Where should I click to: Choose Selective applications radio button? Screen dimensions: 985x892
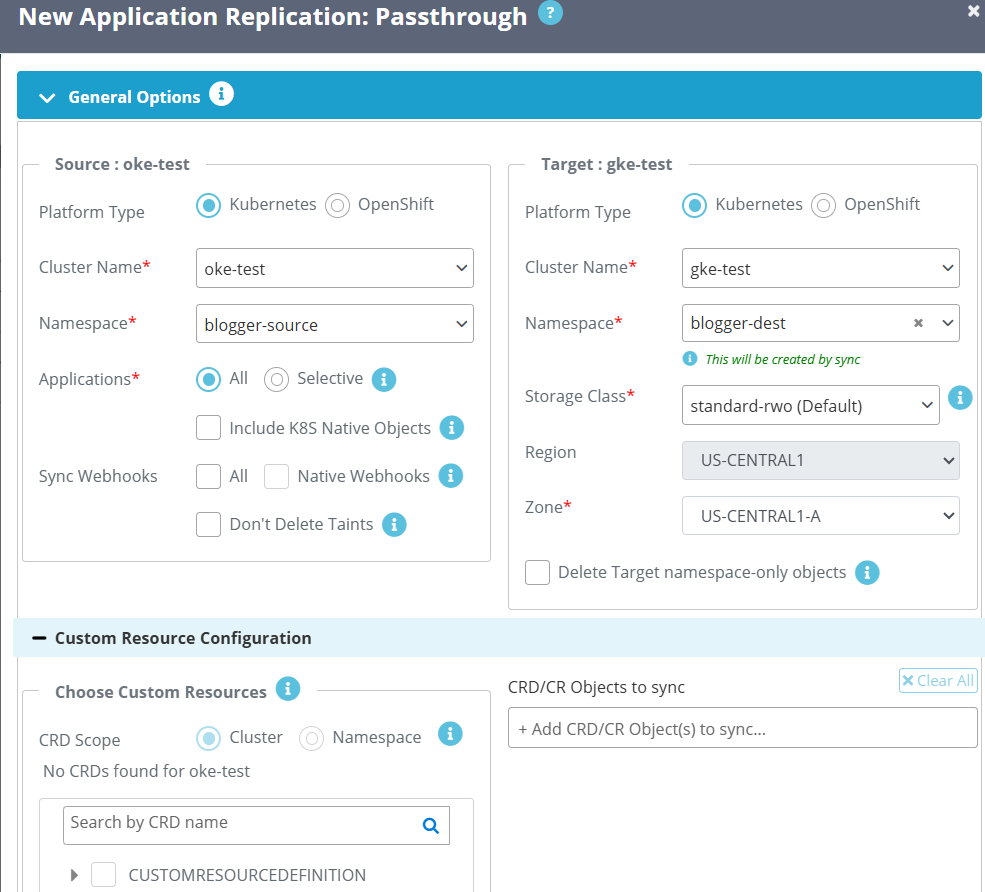pyautogui.click(x=276, y=379)
